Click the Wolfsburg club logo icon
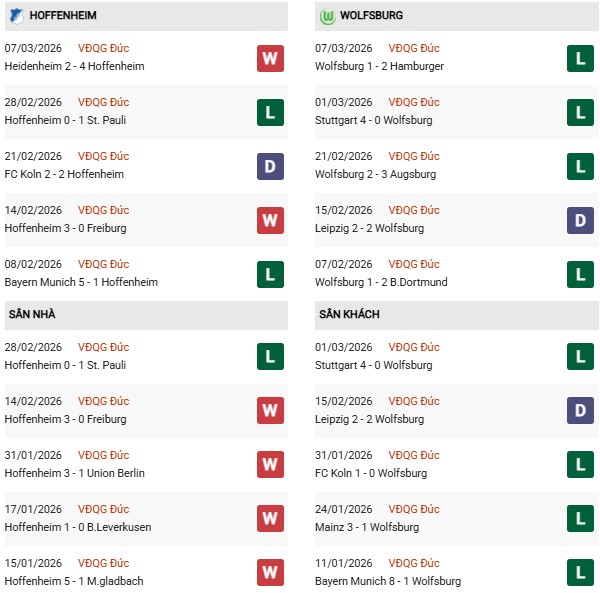Viewport: 600px width, 593px height. coord(327,17)
